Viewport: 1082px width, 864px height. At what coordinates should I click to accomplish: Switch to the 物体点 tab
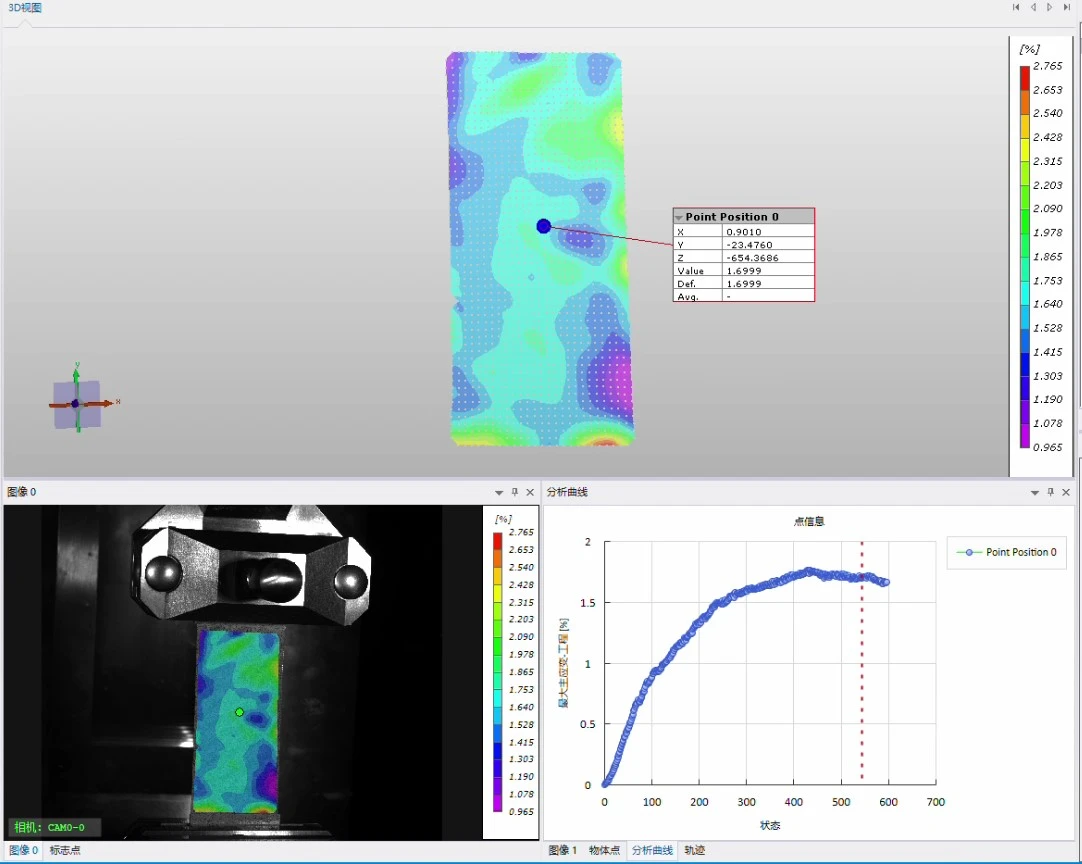tap(604, 850)
